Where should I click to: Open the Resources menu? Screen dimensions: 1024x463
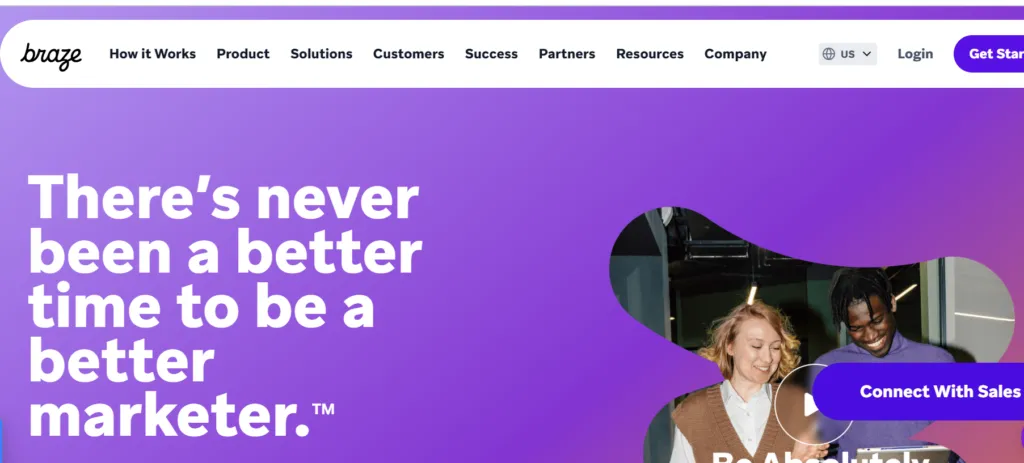coord(650,54)
